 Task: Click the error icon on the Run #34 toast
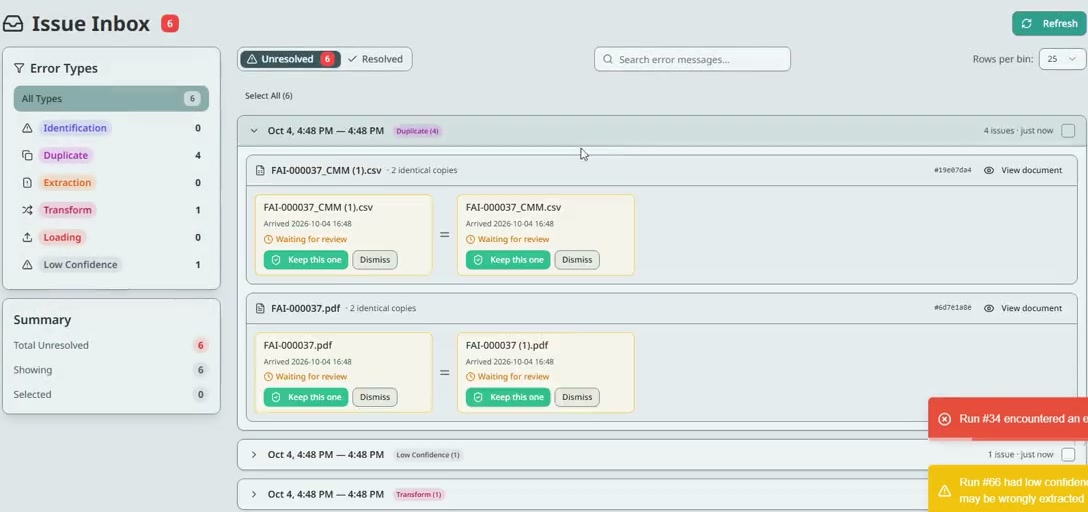point(944,418)
